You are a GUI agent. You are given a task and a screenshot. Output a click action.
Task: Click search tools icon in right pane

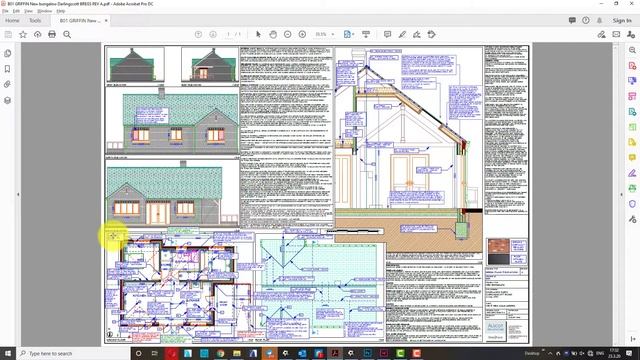pyautogui.click(x=632, y=50)
